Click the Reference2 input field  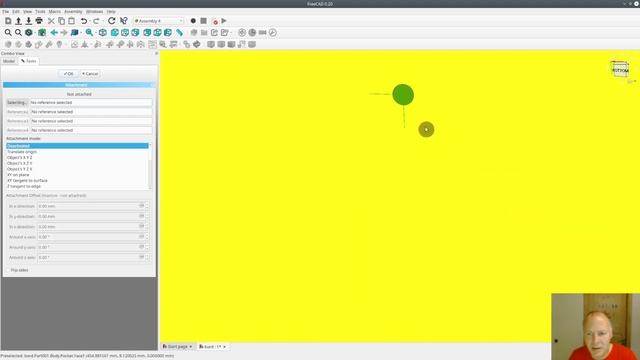coord(91,112)
